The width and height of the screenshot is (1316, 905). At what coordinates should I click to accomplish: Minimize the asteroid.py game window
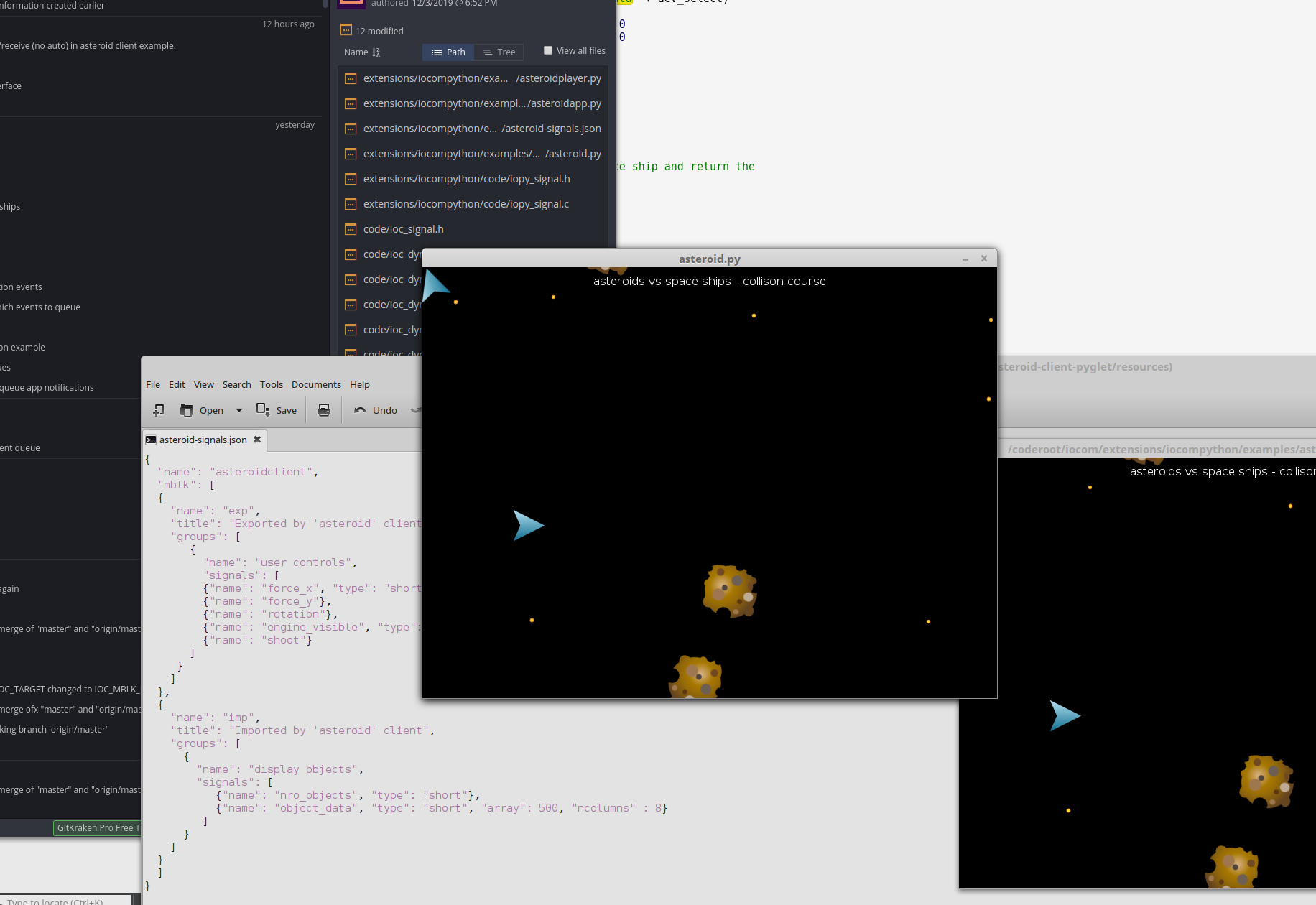coord(965,259)
